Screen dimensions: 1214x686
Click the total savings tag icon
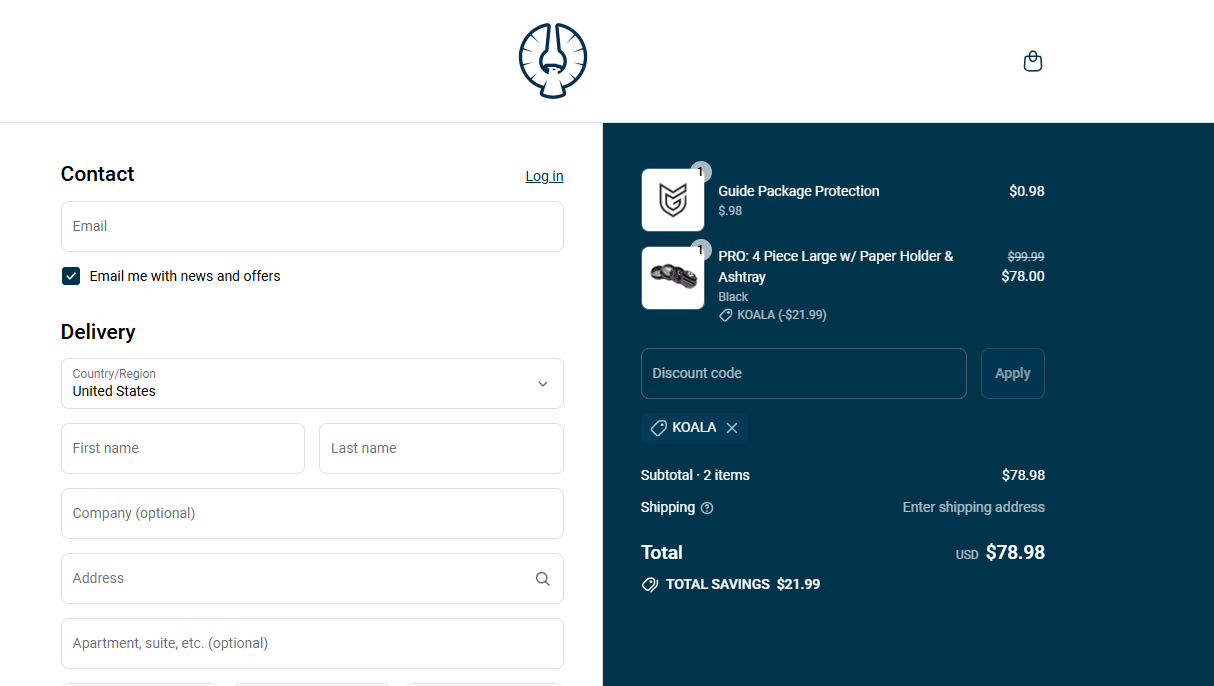pos(650,585)
